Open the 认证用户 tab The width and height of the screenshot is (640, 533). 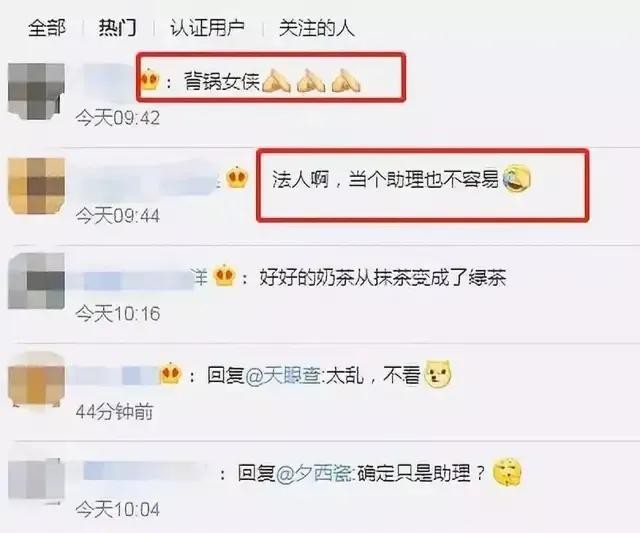click(207, 29)
